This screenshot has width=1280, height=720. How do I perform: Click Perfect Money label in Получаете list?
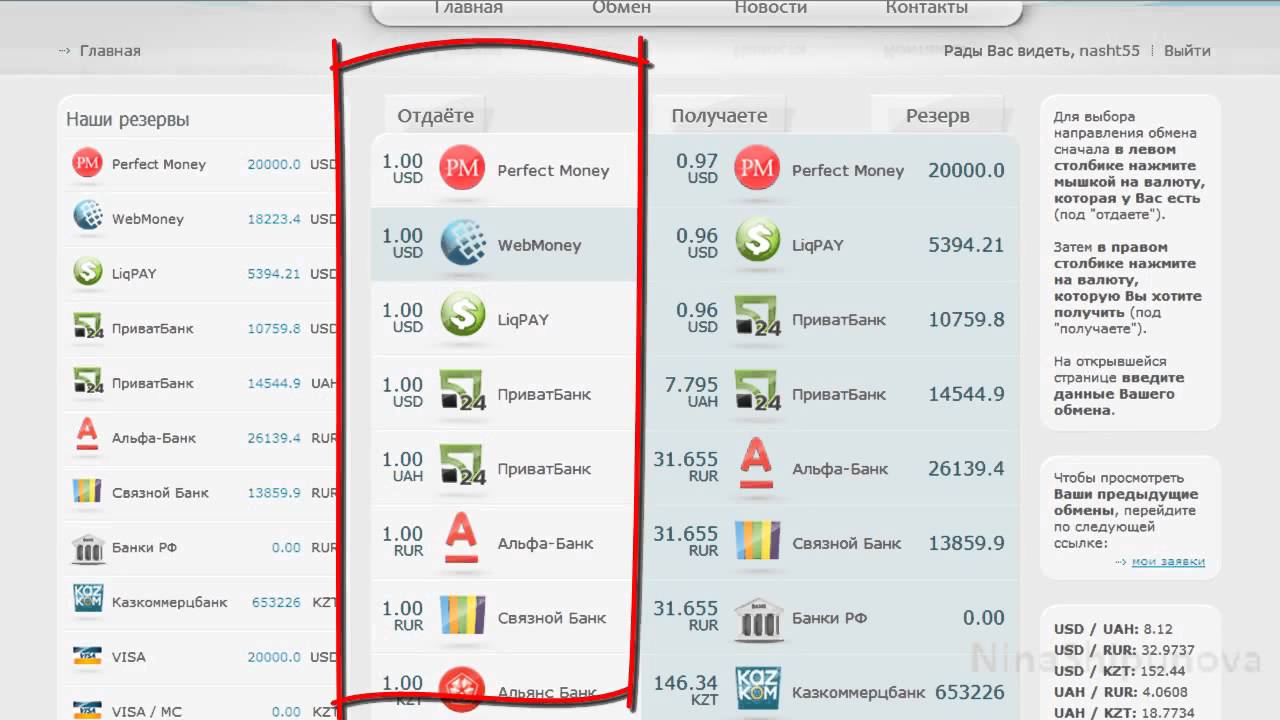(x=848, y=171)
